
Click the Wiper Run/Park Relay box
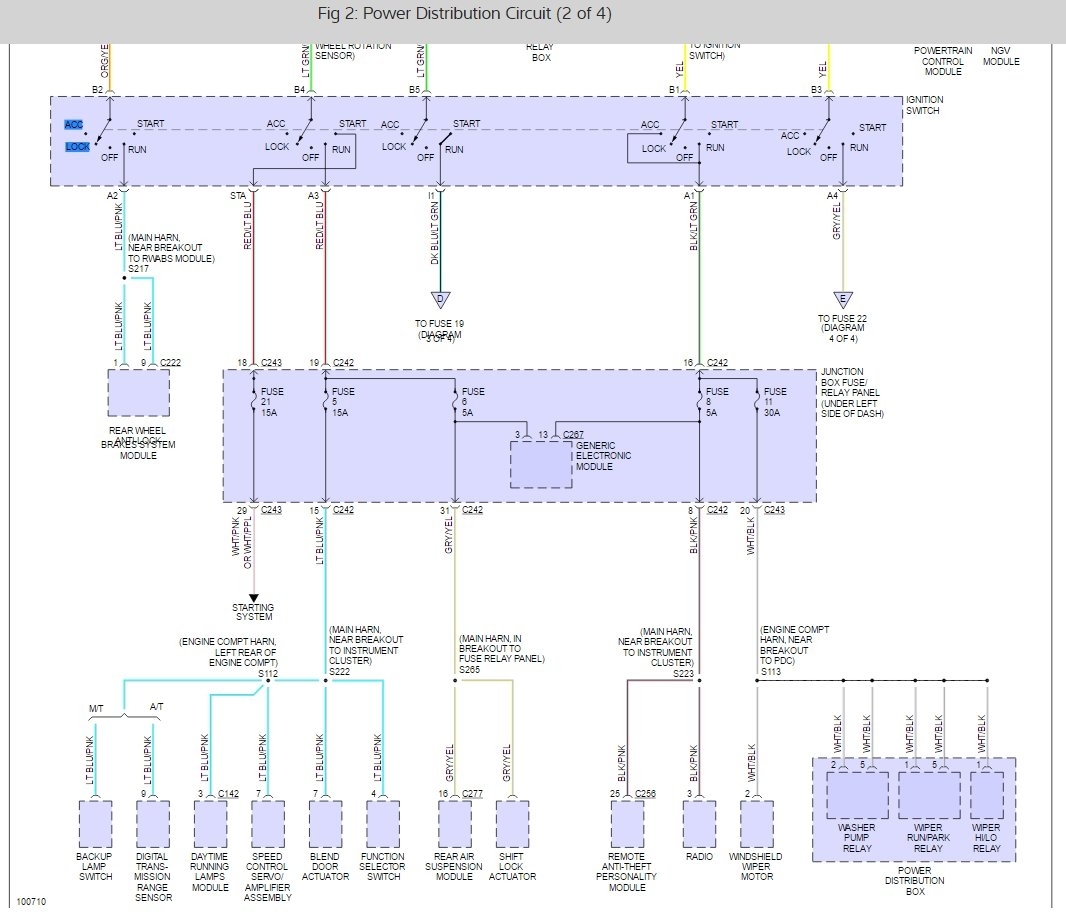click(929, 795)
